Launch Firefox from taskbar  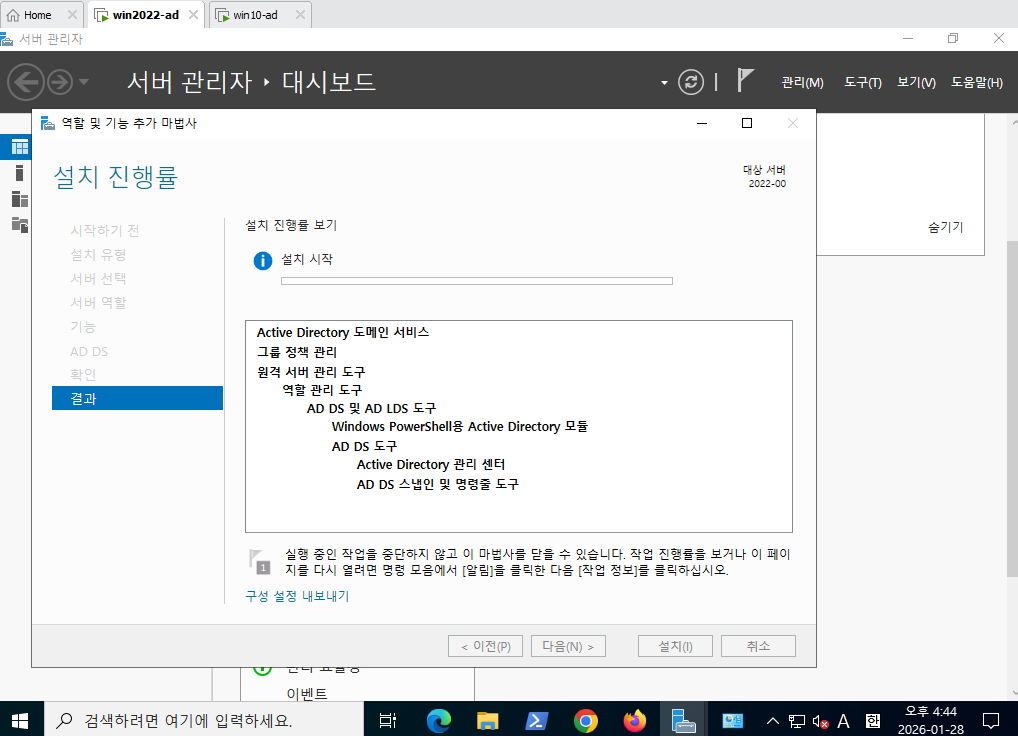coord(634,720)
